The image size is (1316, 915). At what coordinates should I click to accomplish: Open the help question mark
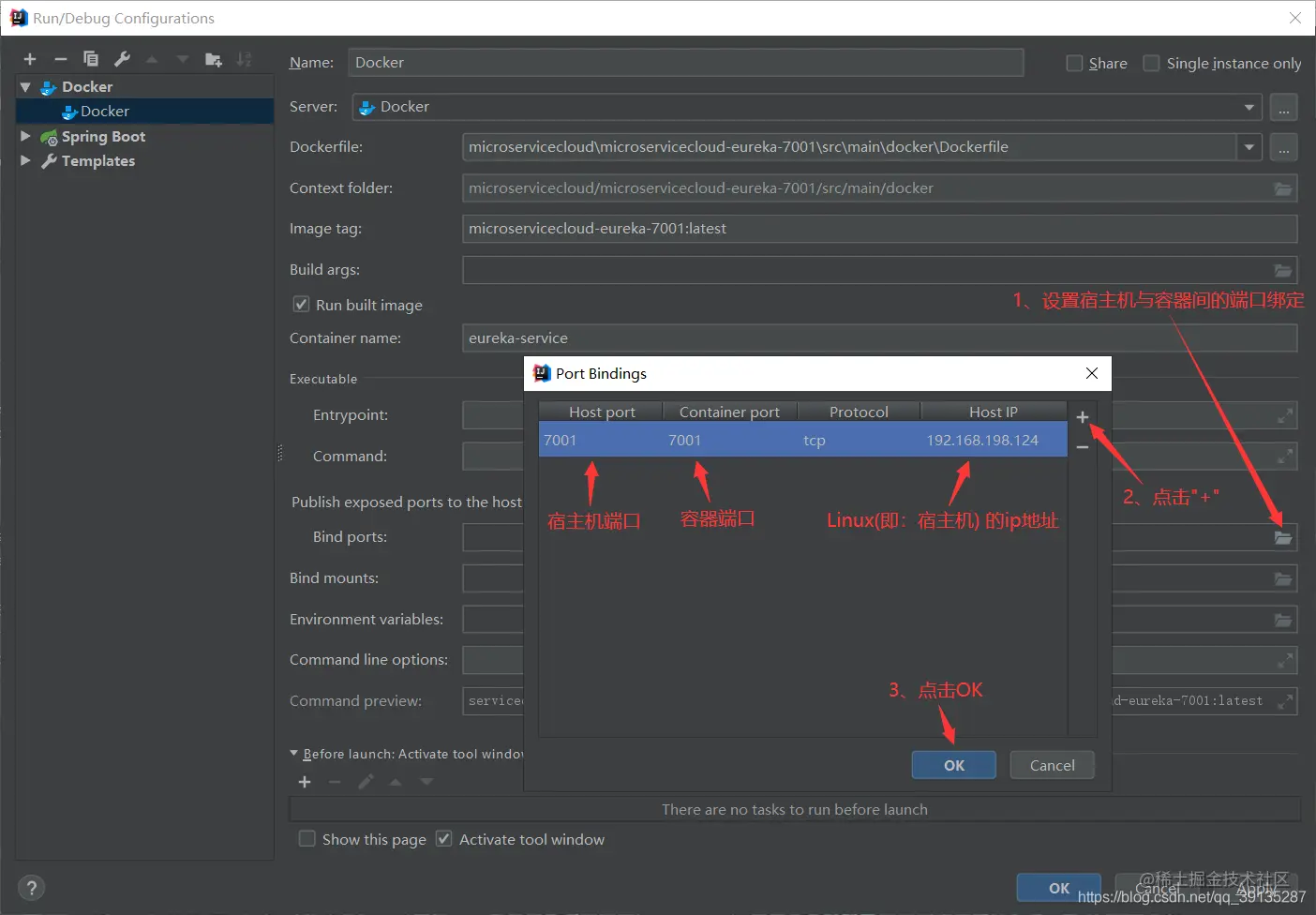(31, 888)
